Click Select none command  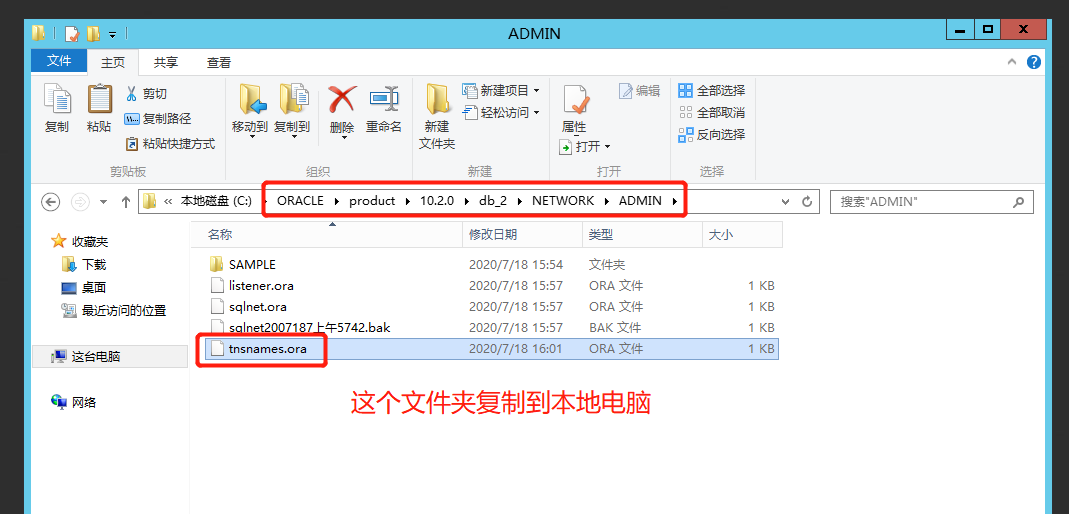point(712,112)
